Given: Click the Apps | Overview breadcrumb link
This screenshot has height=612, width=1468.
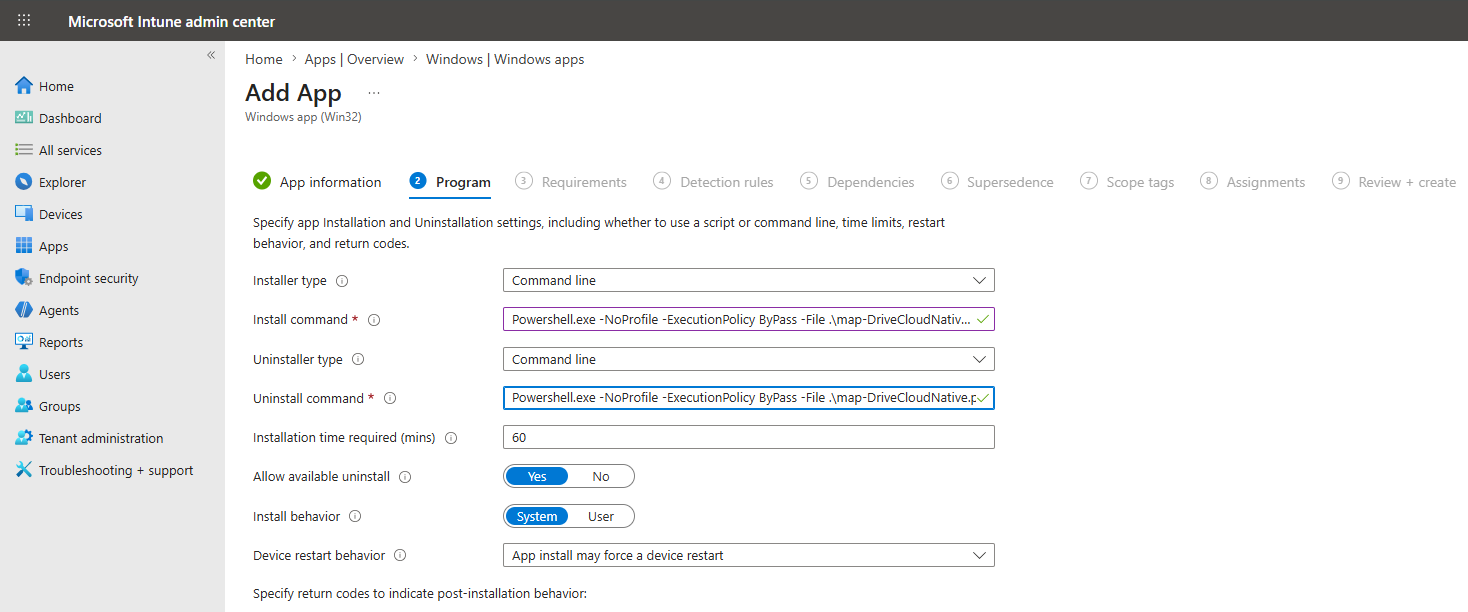Looking at the screenshot, I should [x=355, y=59].
